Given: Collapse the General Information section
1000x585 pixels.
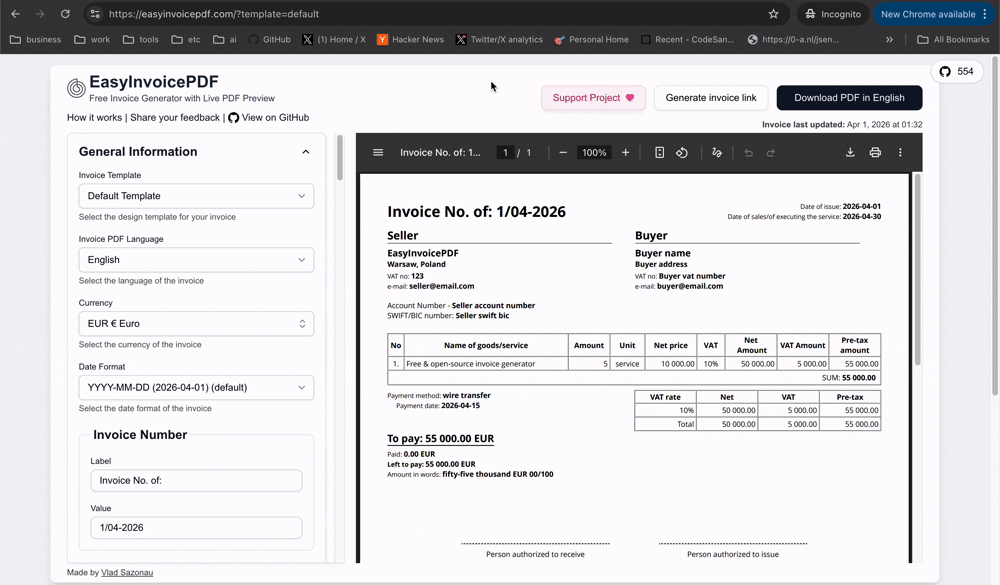Looking at the screenshot, I should (305, 152).
